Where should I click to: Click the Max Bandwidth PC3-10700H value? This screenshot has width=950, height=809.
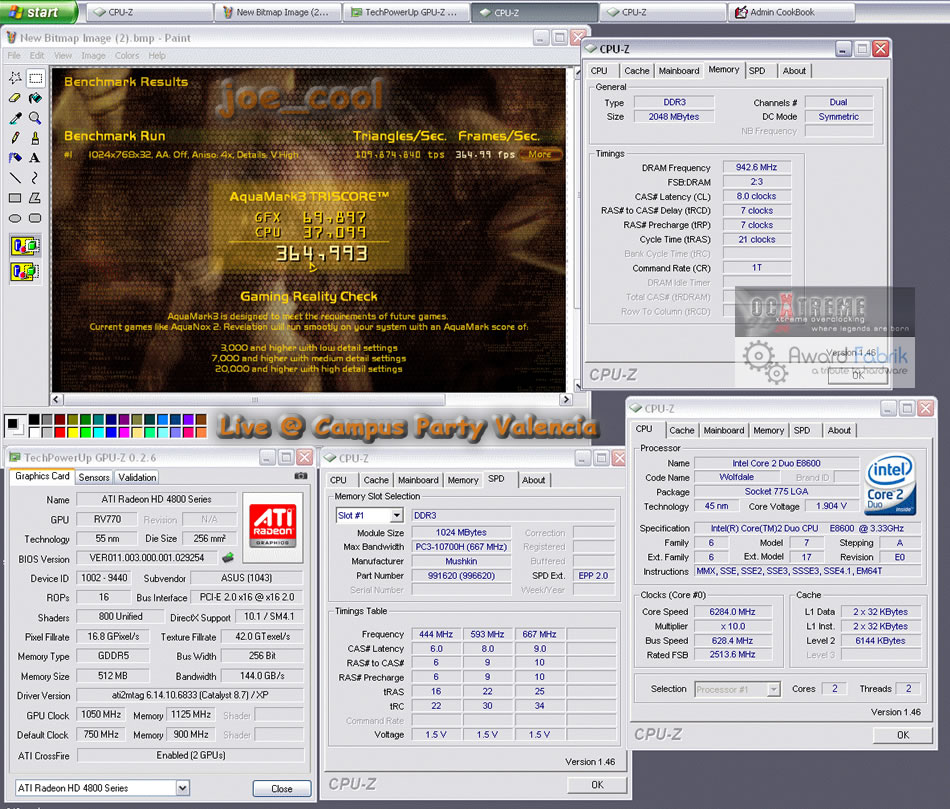click(x=461, y=547)
